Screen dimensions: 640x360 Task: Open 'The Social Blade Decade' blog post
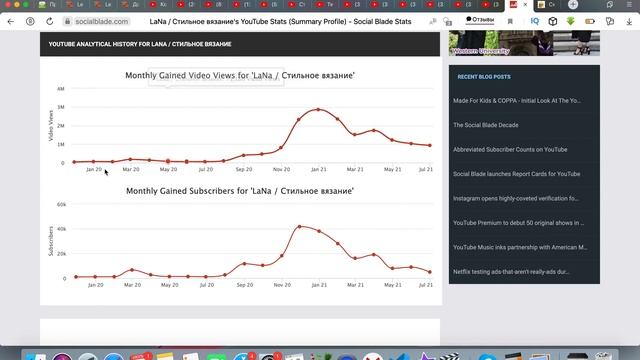click(x=486, y=125)
